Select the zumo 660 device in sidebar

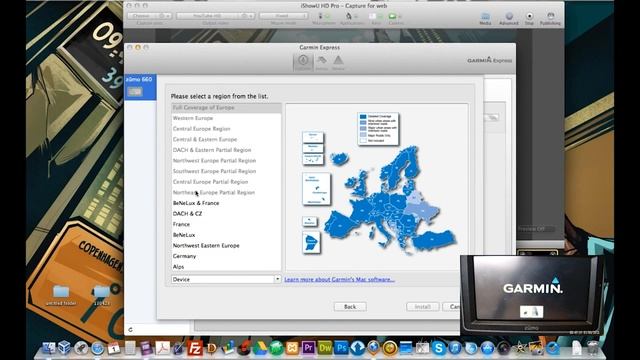click(x=140, y=87)
